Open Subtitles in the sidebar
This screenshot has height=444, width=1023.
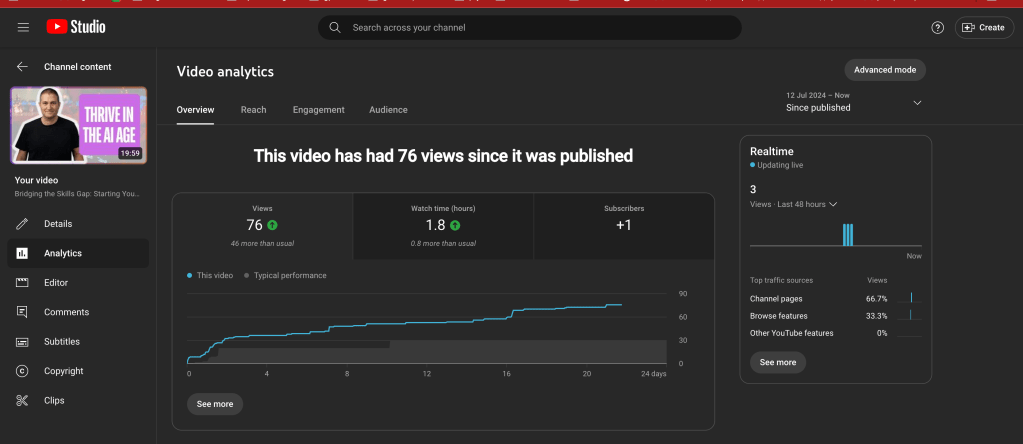(x=78, y=342)
